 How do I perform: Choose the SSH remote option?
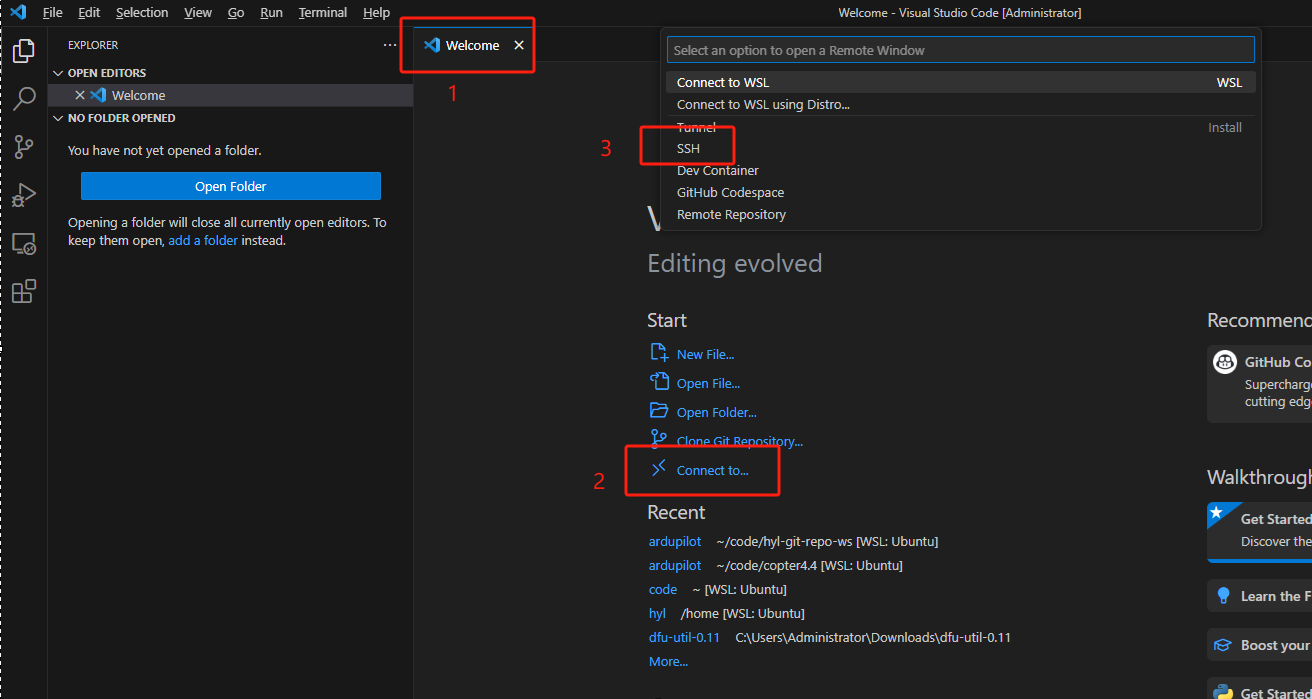pos(960,148)
